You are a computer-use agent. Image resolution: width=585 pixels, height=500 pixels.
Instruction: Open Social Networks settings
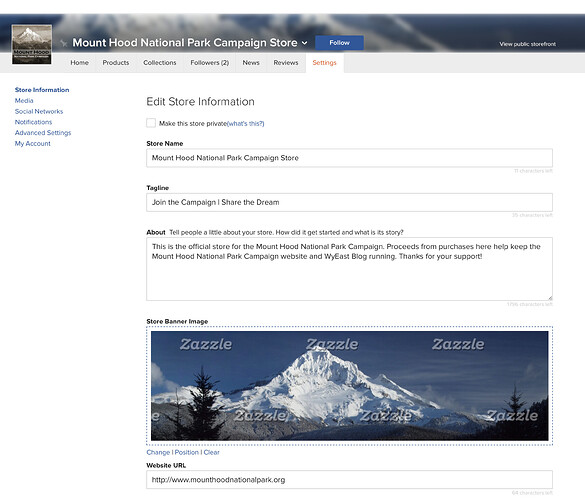click(x=39, y=112)
